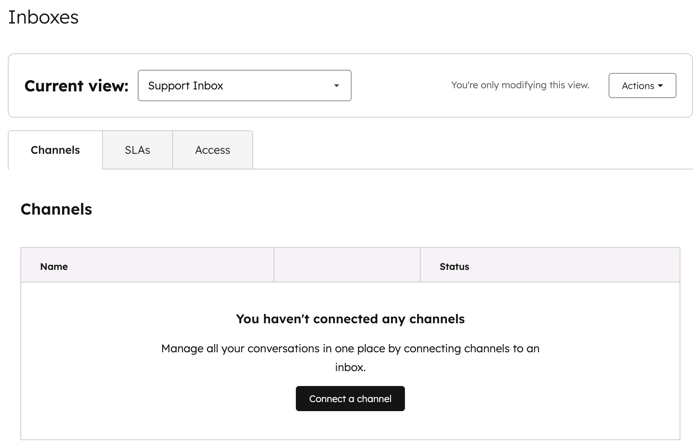Screen dimensions: 700x448
Task: Click the Channels section heading
Action: pos(56,209)
